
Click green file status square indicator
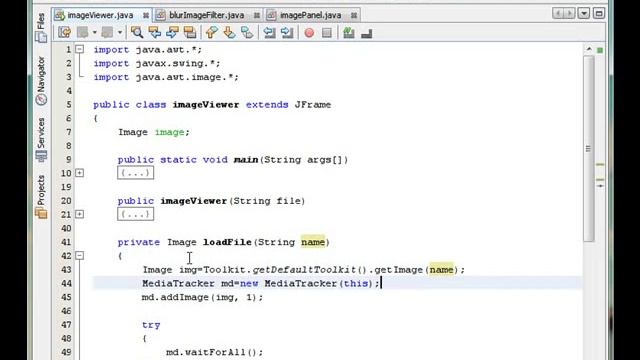[600, 50]
